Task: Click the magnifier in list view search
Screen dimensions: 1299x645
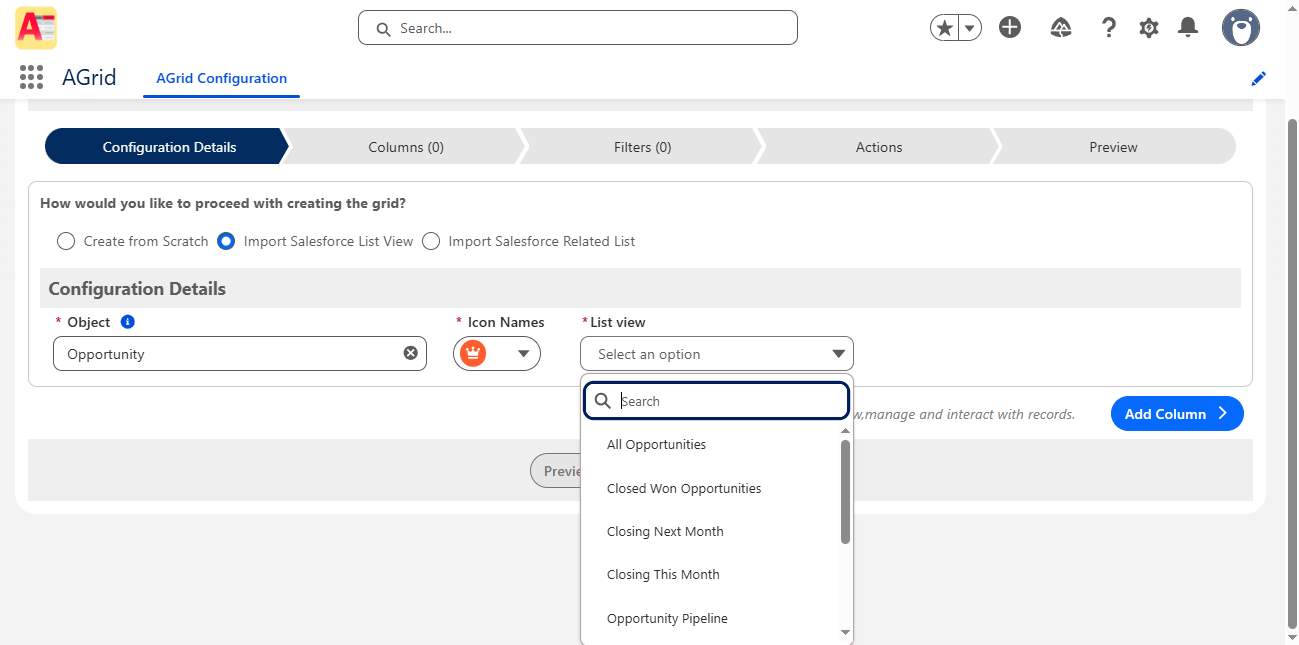Action: pos(603,401)
